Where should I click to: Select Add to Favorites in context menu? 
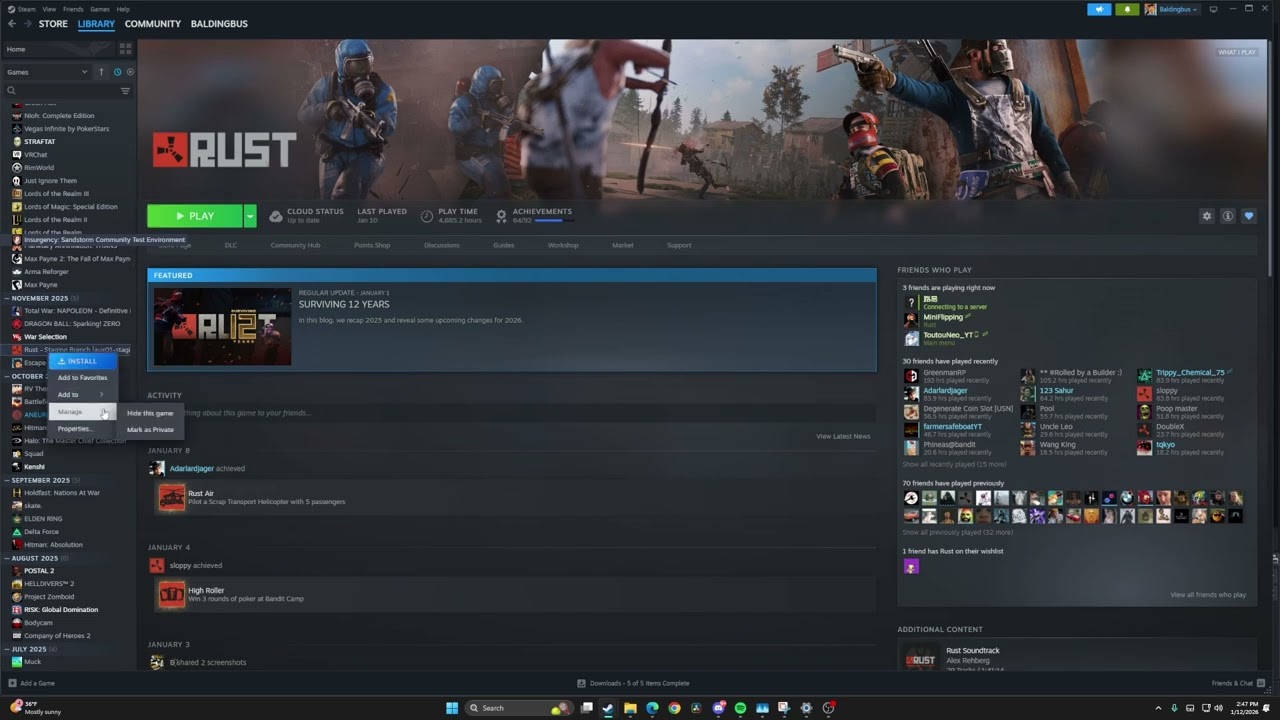click(x=82, y=378)
